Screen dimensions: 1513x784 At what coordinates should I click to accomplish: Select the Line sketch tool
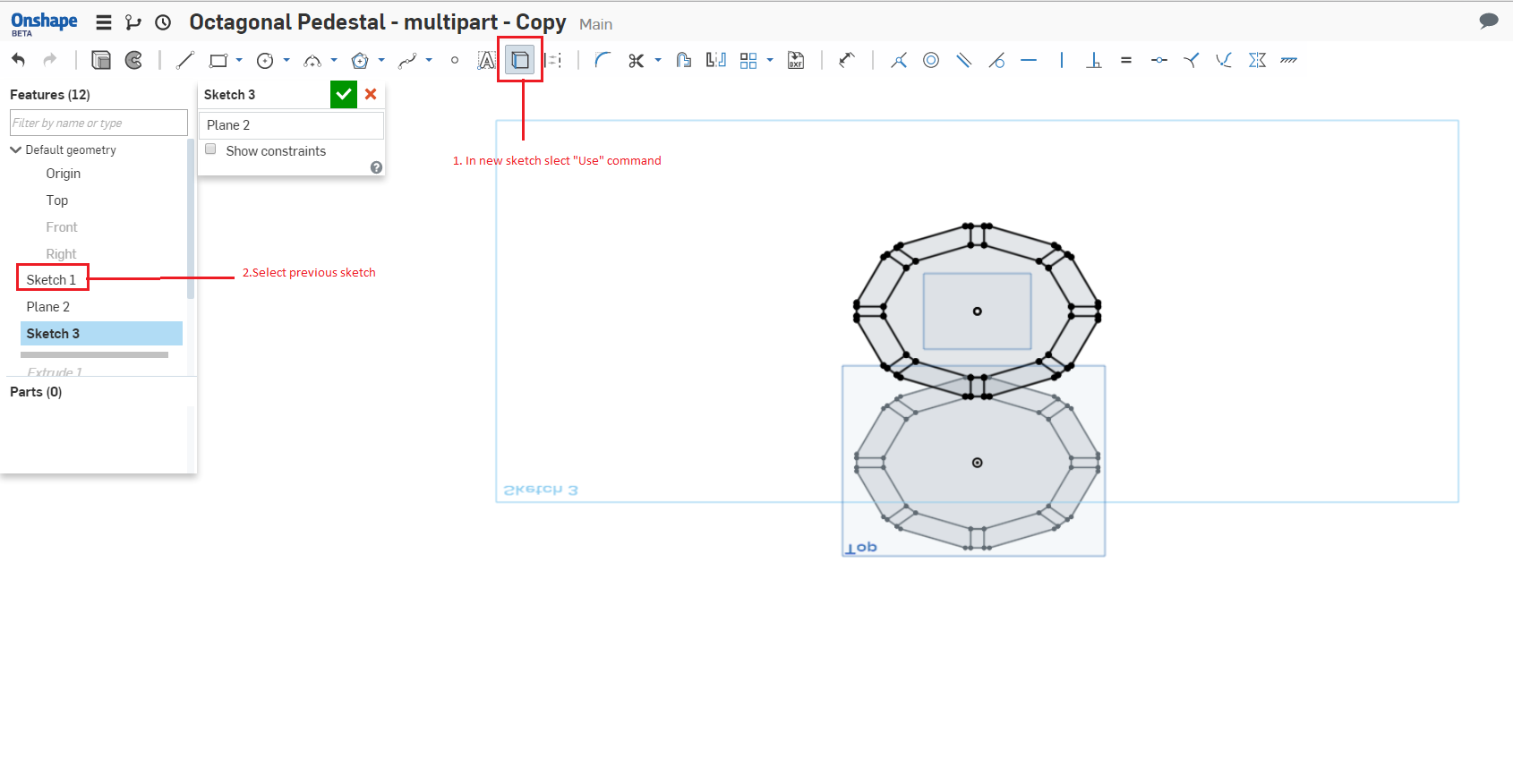coord(185,60)
